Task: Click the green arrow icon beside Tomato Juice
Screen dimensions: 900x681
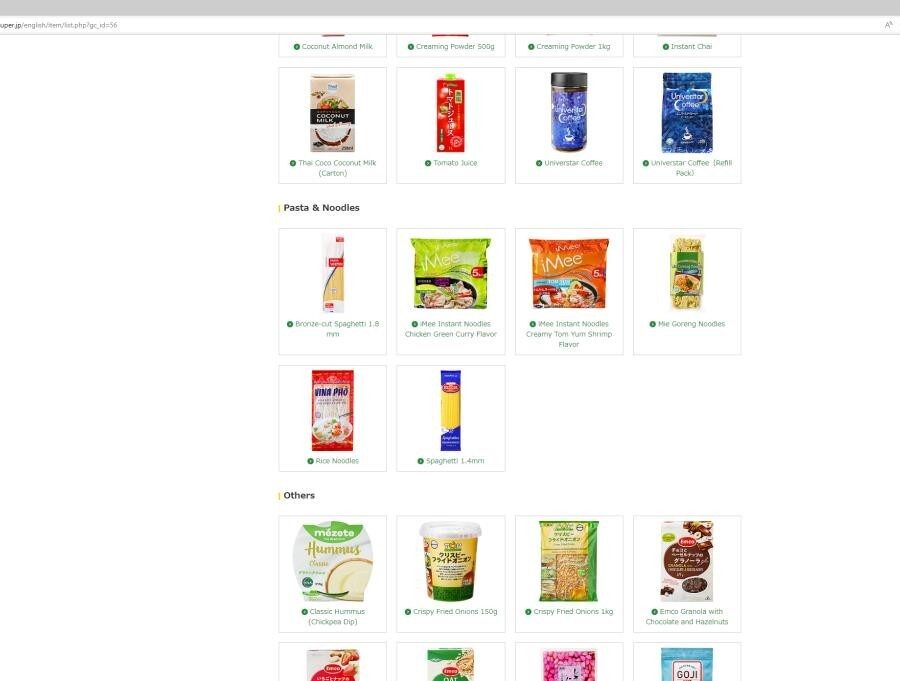Action: pos(428,163)
